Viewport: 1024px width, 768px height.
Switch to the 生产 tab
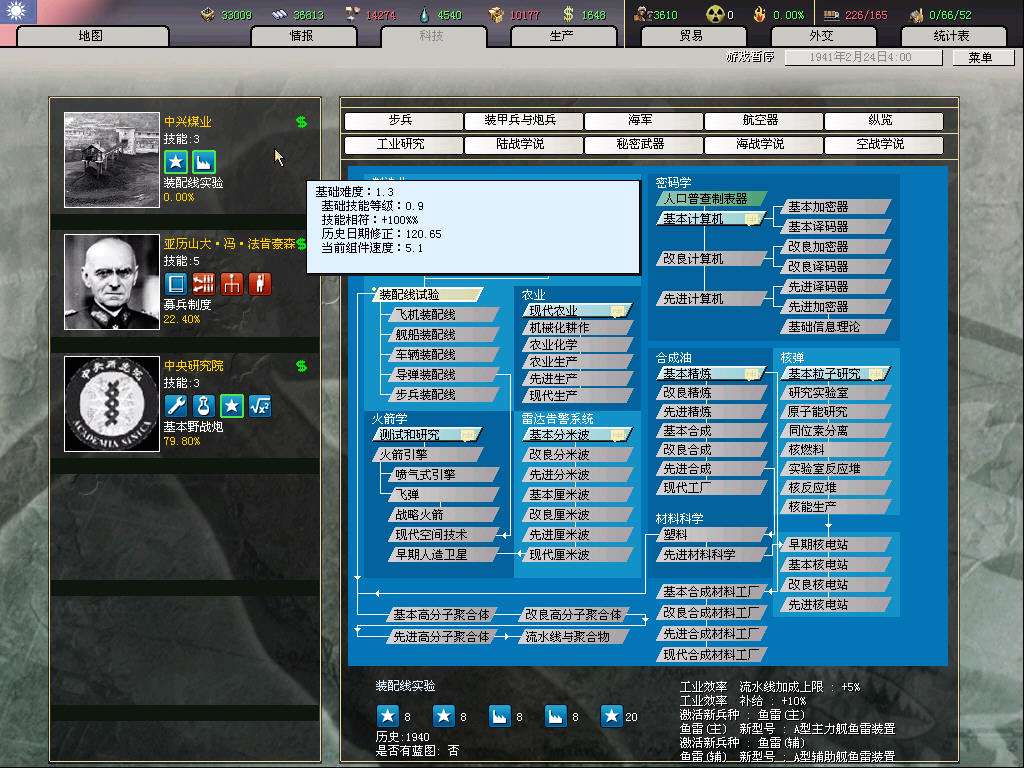[561, 36]
